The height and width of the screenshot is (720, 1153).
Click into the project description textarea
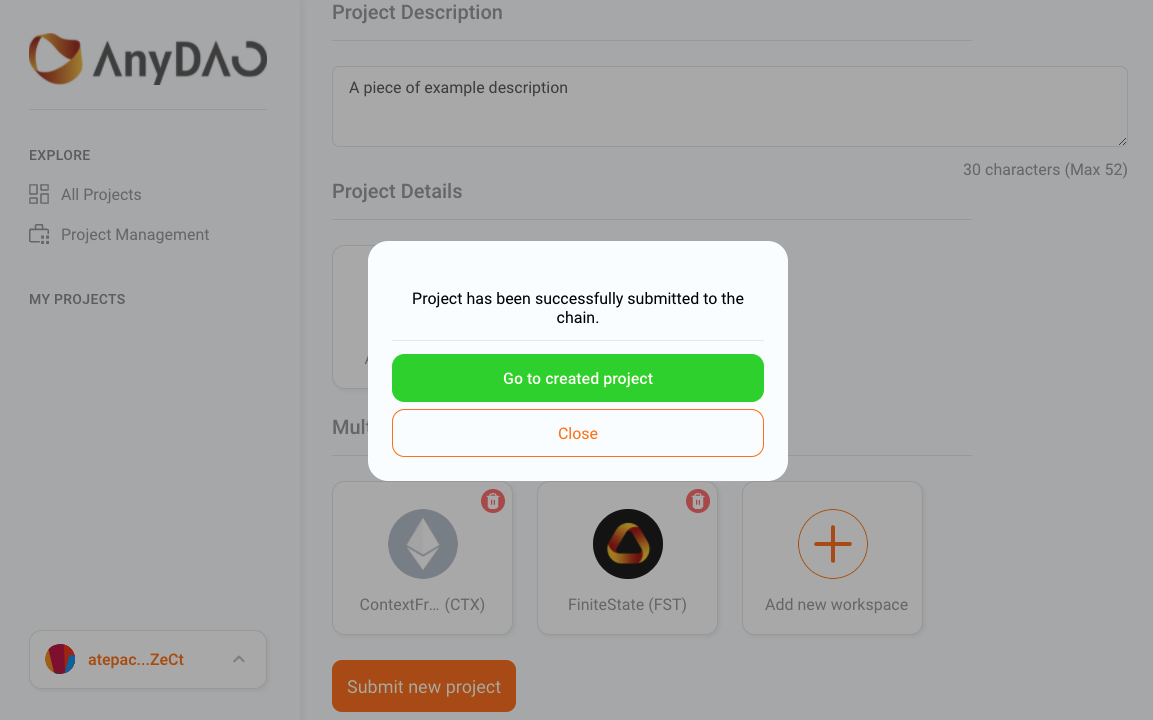[730, 107]
